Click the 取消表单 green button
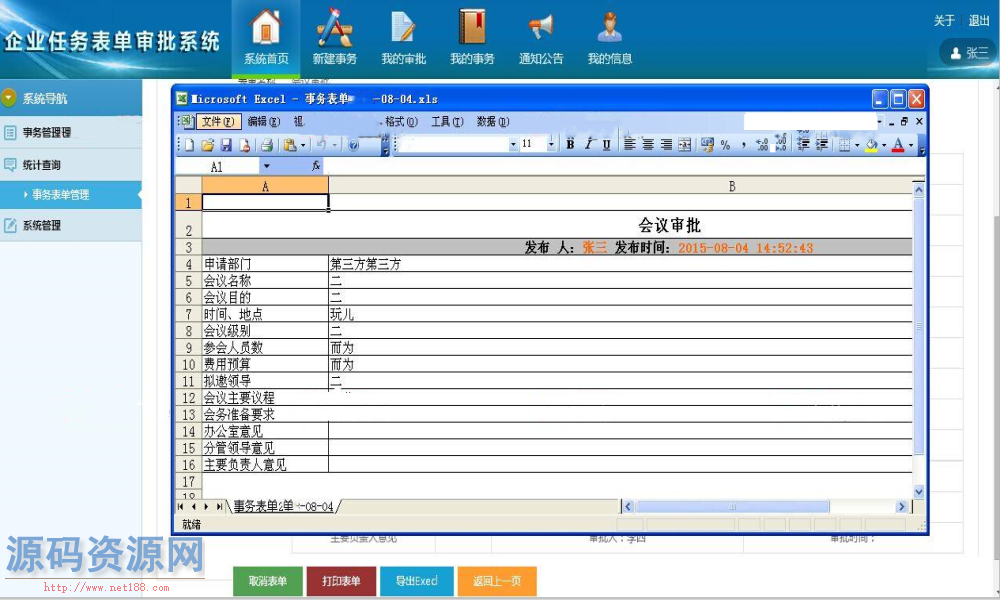The height and width of the screenshot is (600, 1000). (268, 581)
